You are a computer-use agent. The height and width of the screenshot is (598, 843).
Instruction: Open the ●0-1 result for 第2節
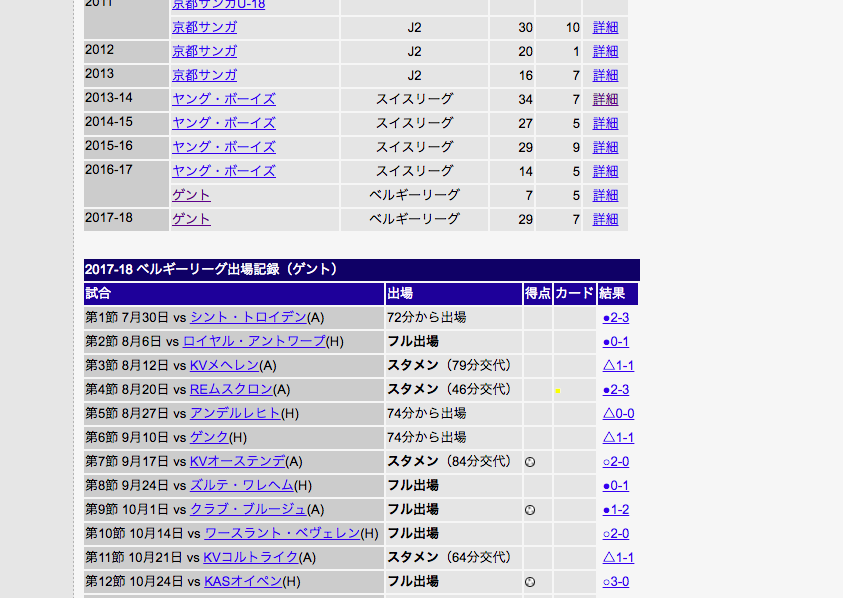pos(616,342)
